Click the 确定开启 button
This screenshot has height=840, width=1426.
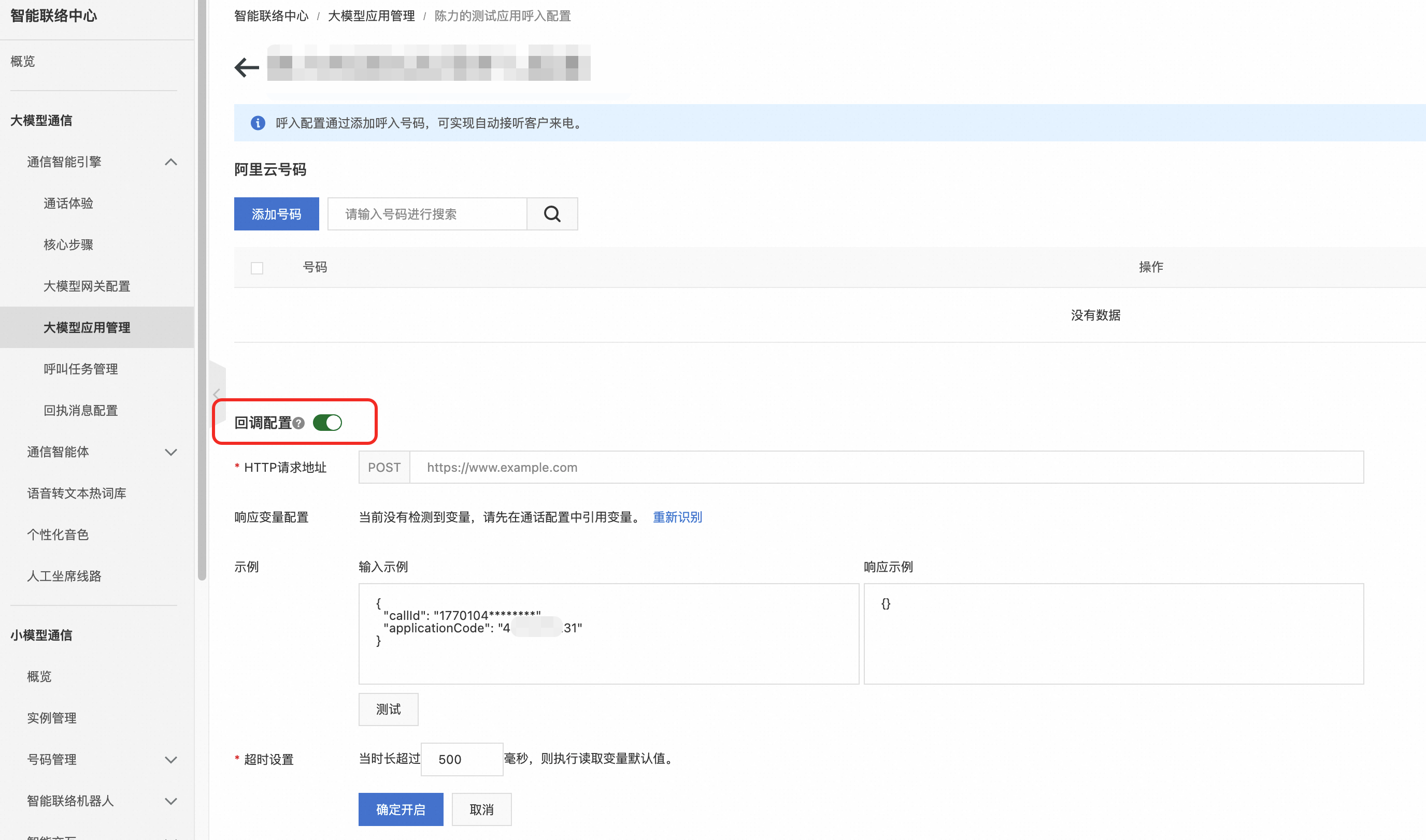click(401, 809)
